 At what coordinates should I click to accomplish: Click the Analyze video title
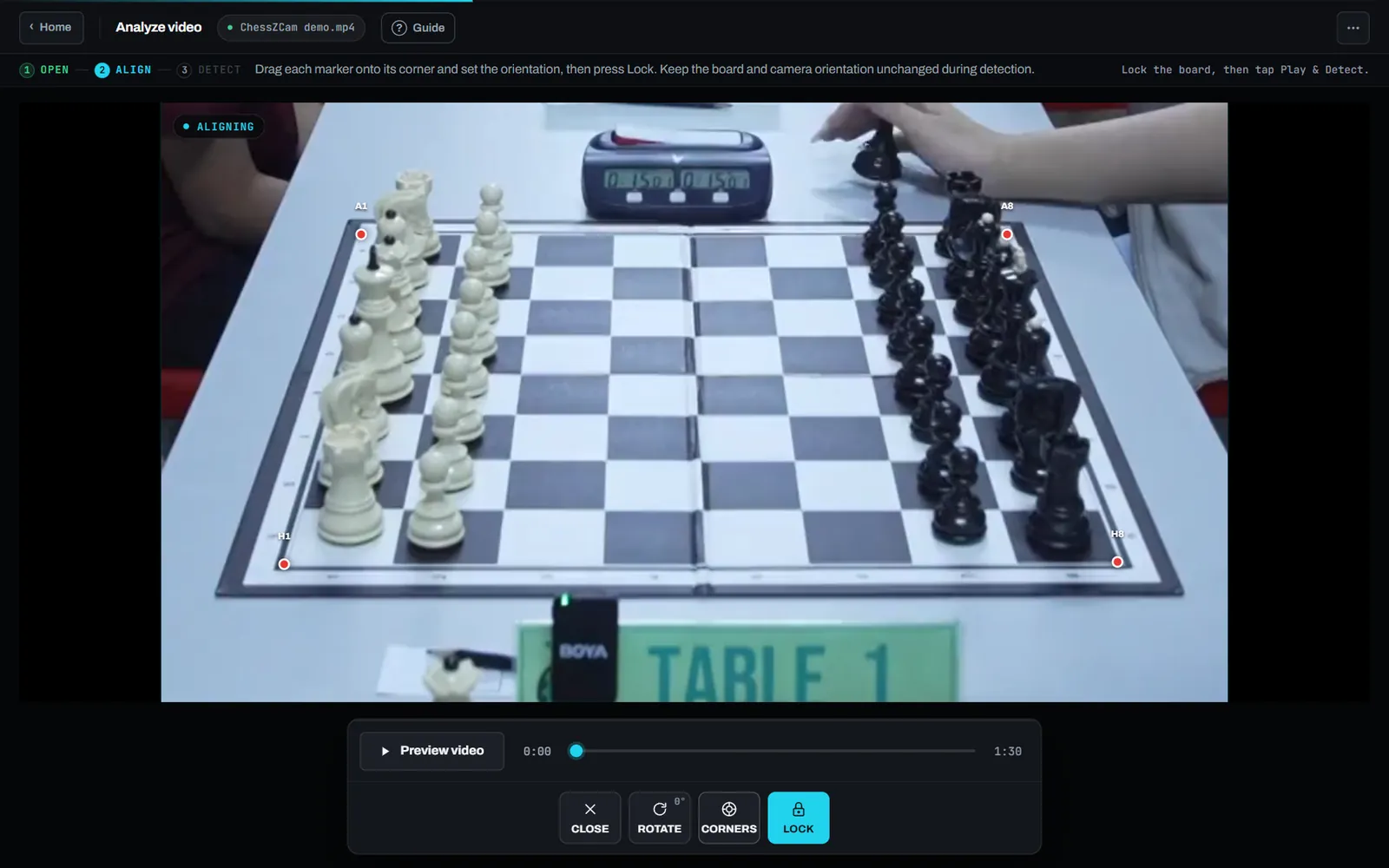point(159,28)
